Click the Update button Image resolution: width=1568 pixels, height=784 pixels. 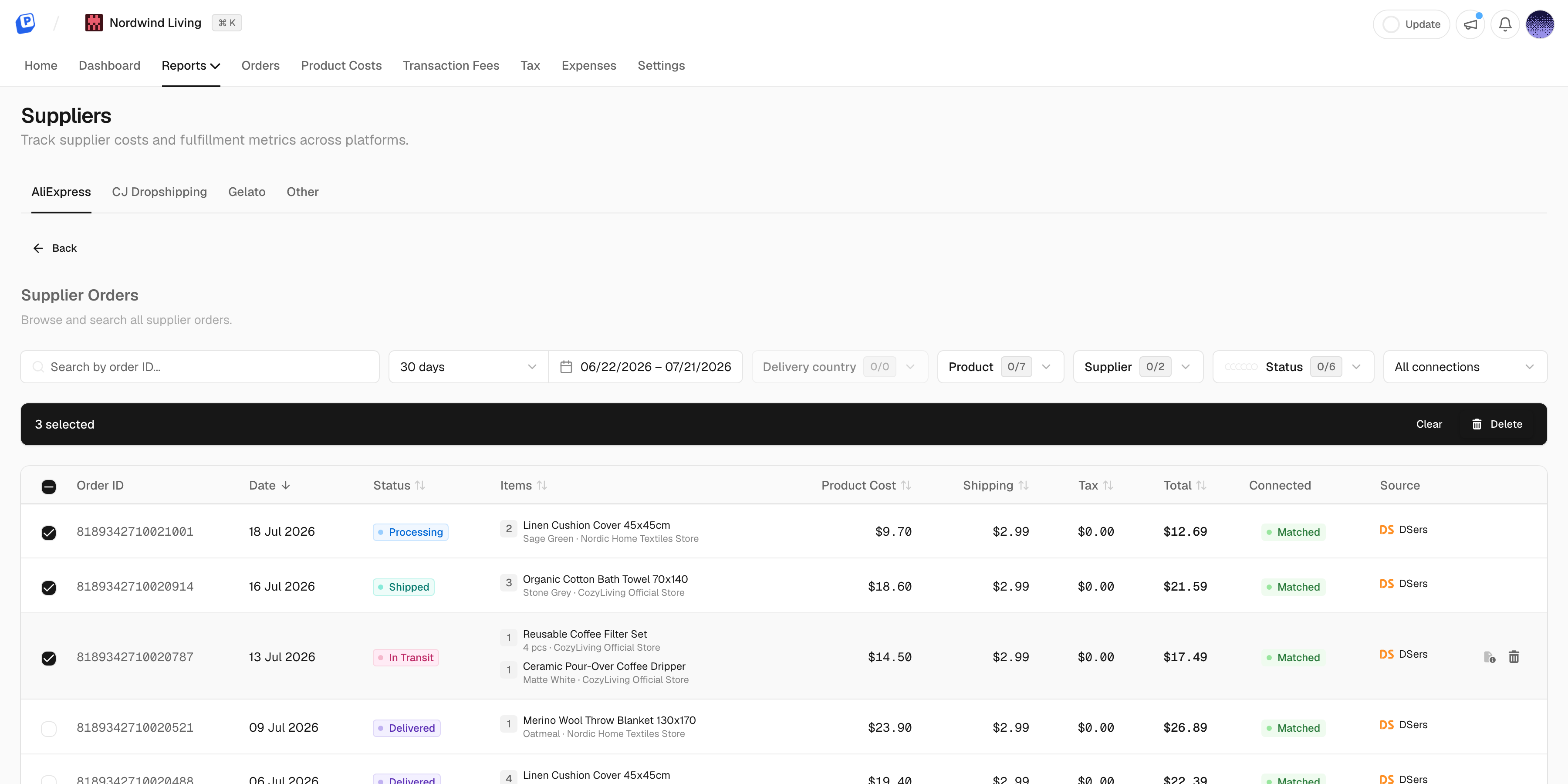point(1411,24)
